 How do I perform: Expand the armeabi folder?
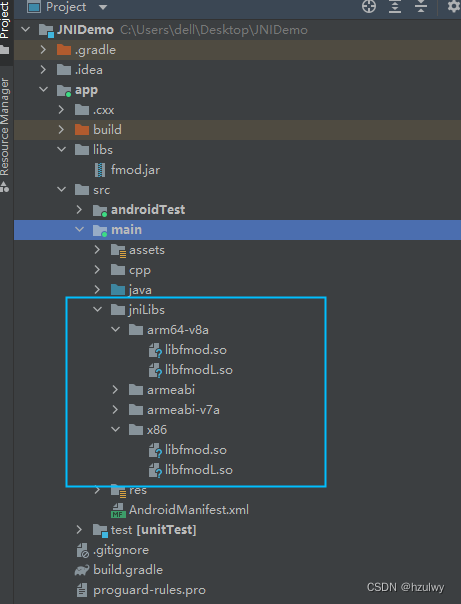click(115, 389)
